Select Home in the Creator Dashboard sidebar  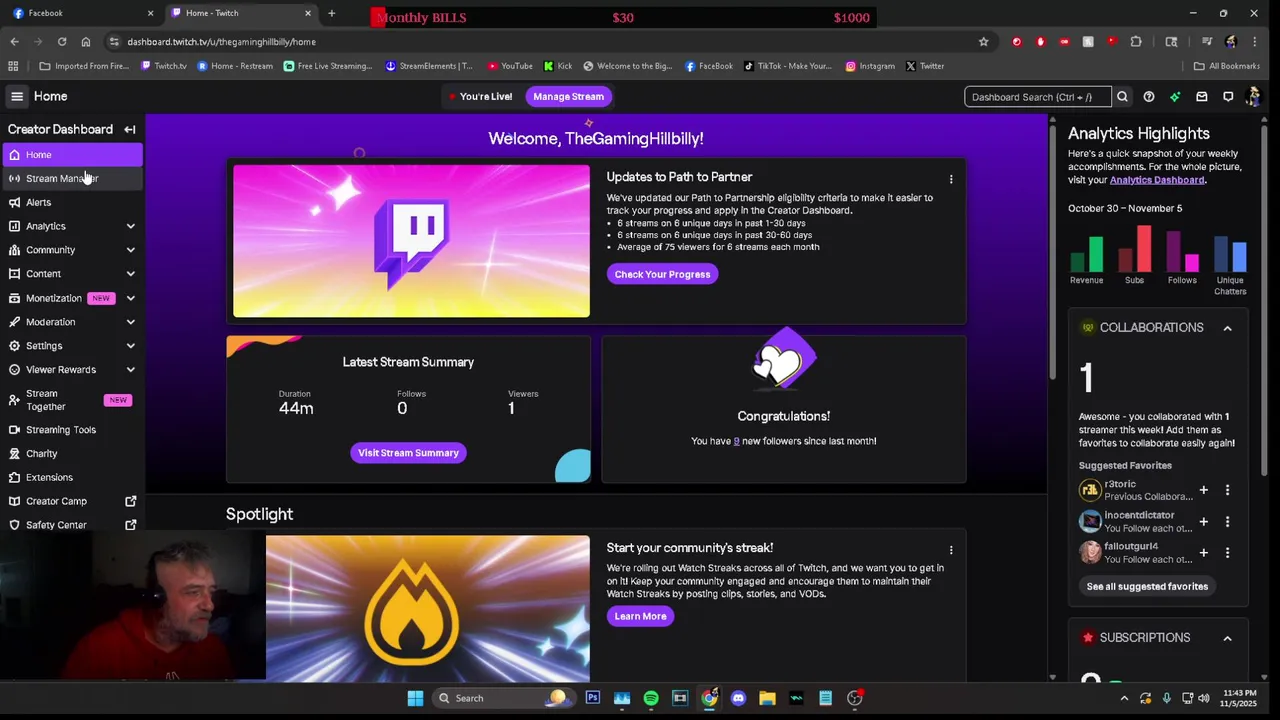(x=72, y=155)
